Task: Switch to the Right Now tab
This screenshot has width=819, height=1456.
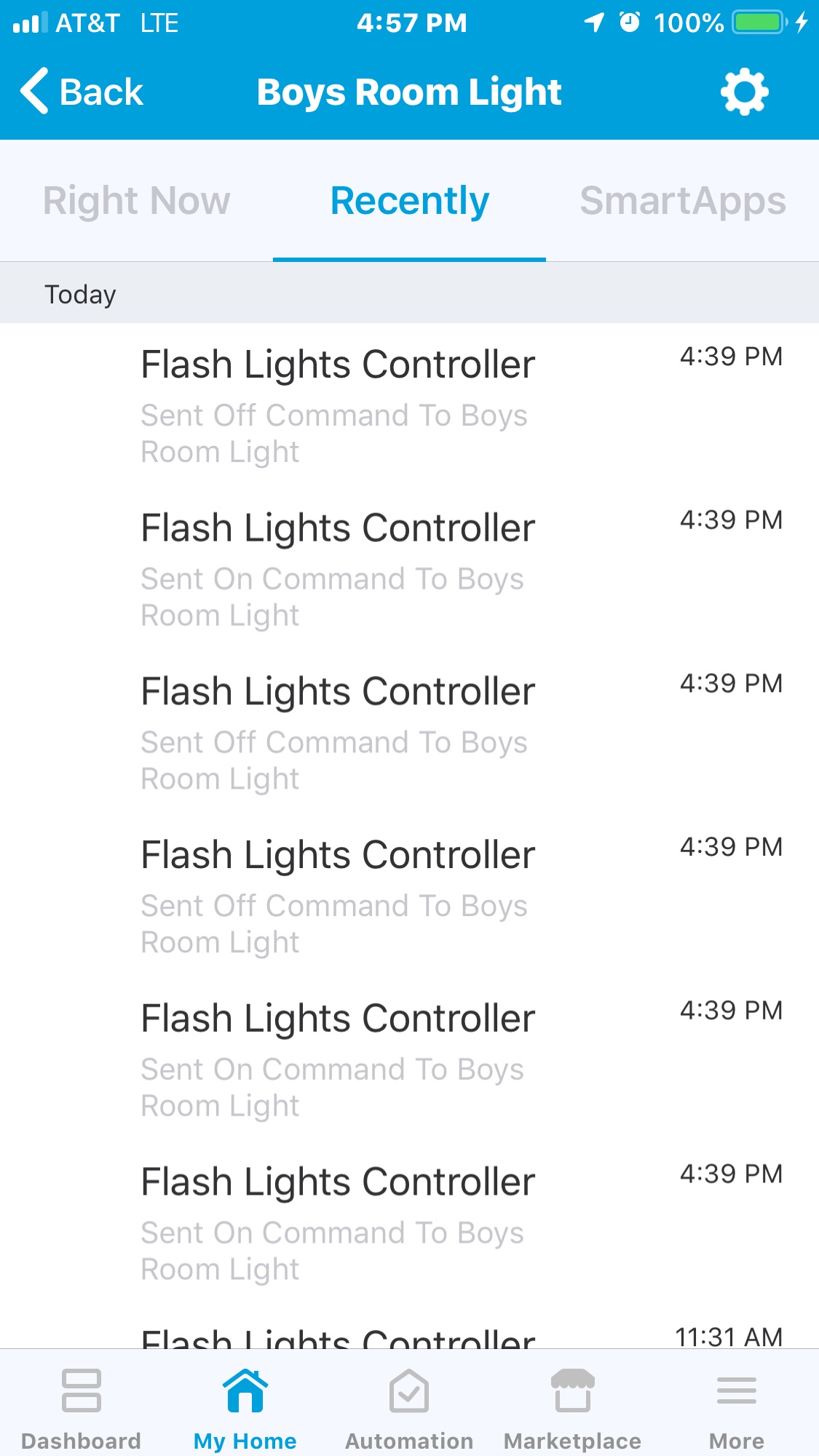Action: tap(136, 201)
